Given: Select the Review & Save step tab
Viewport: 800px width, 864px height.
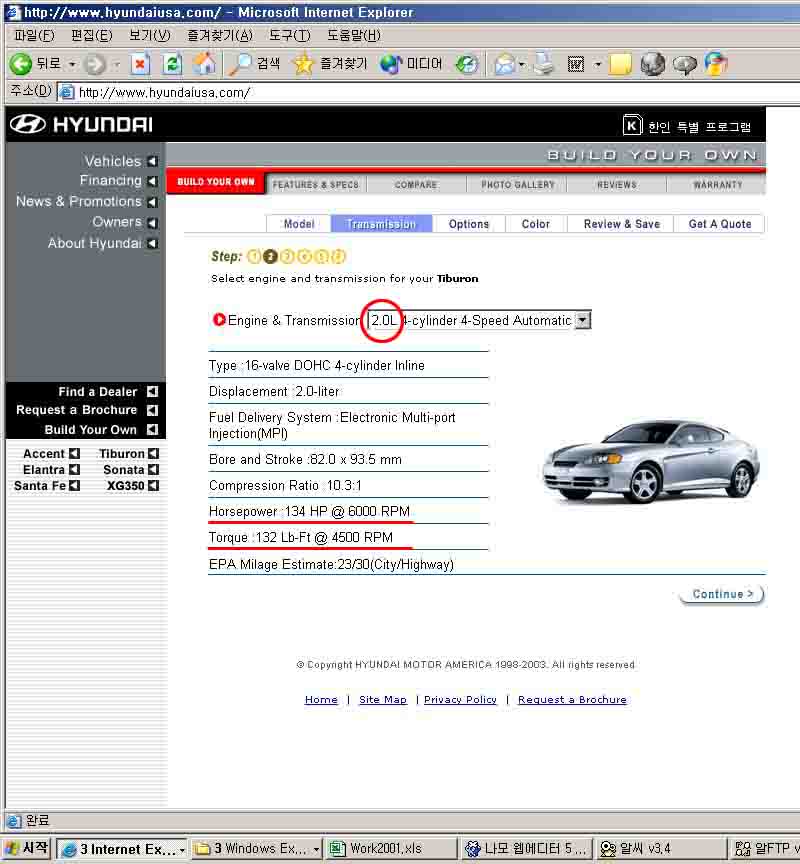Looking at the screenshot, I should pos(621,224).
